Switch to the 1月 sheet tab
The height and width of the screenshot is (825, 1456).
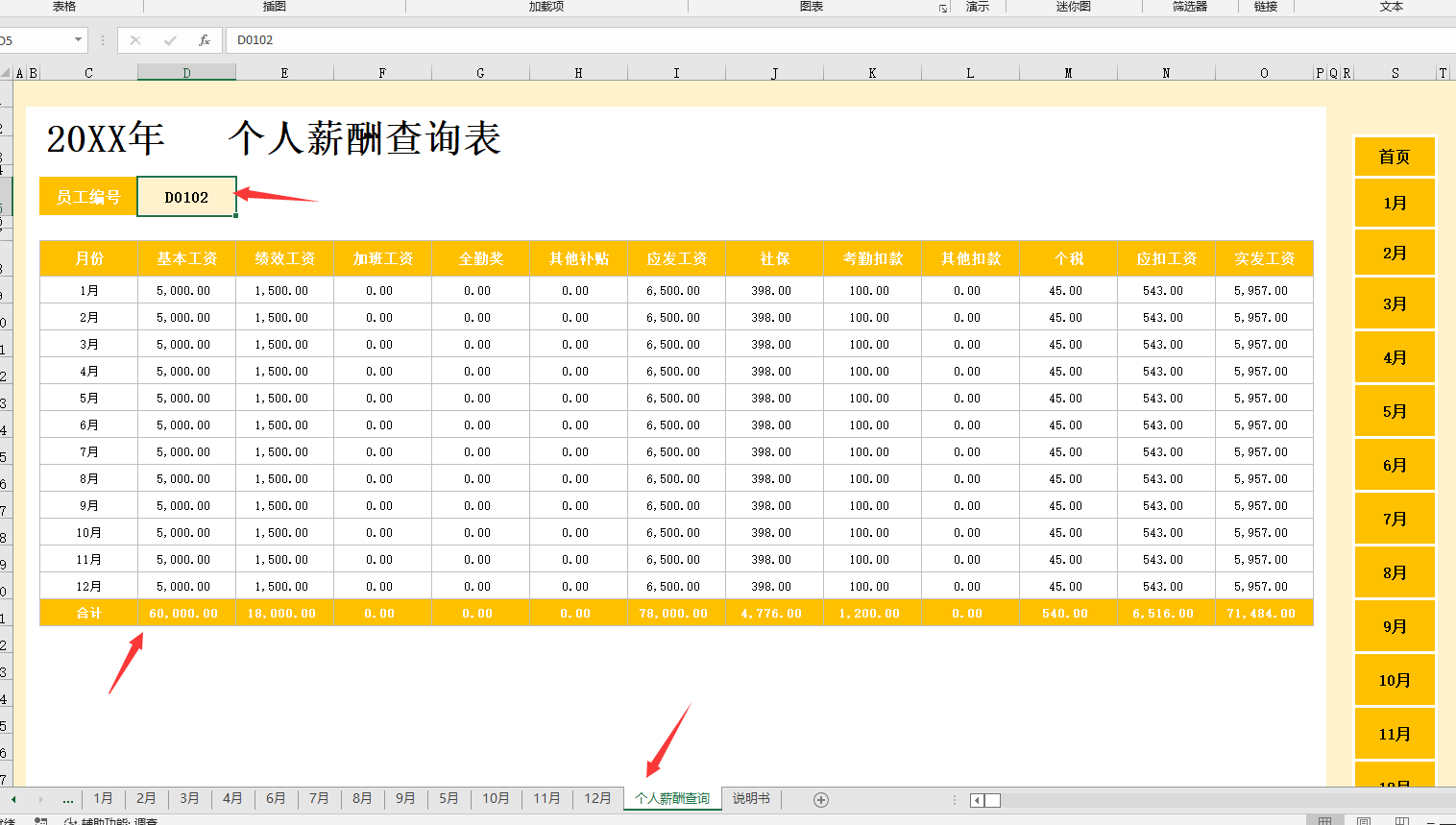(x=103, y=798)
